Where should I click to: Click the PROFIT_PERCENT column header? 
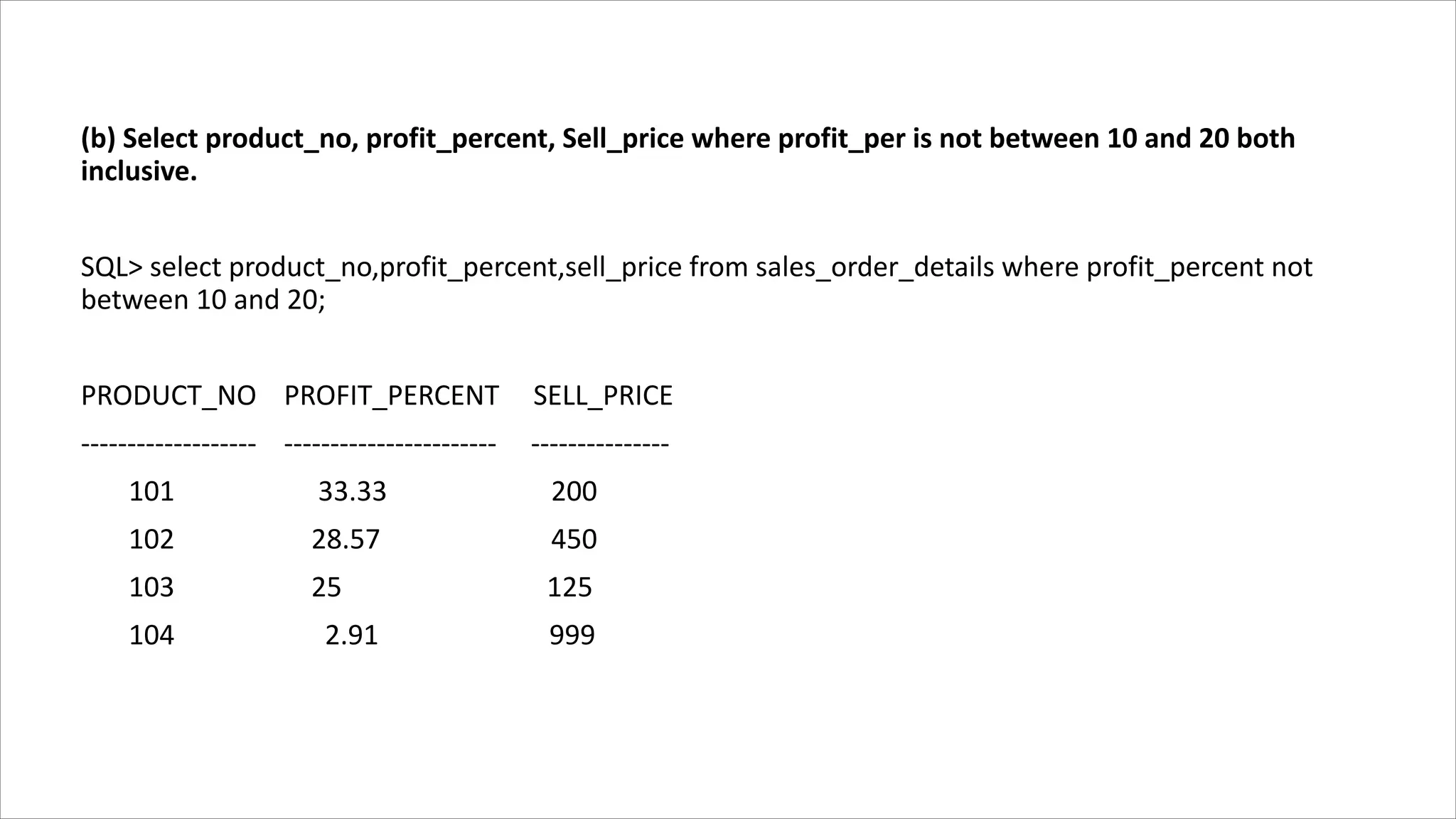(x=391, y=396)
